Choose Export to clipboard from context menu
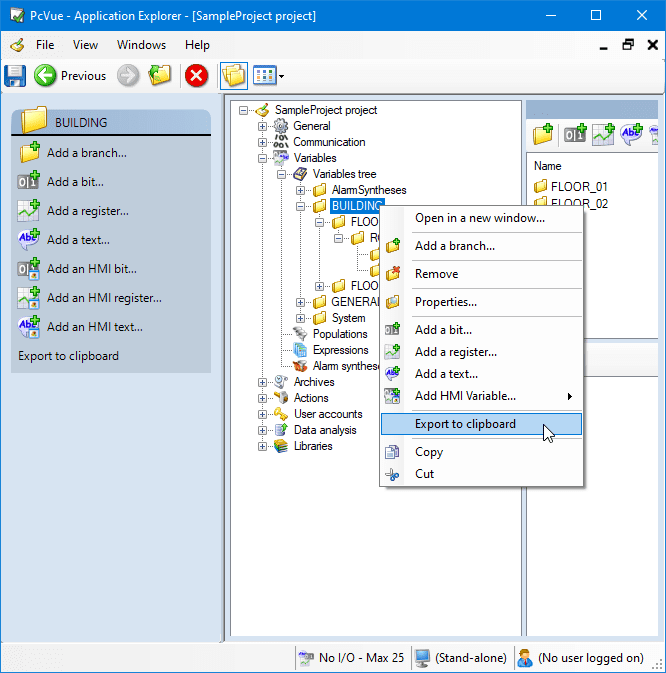The width and height of the screenshot is (666, 673). [465, 424]
